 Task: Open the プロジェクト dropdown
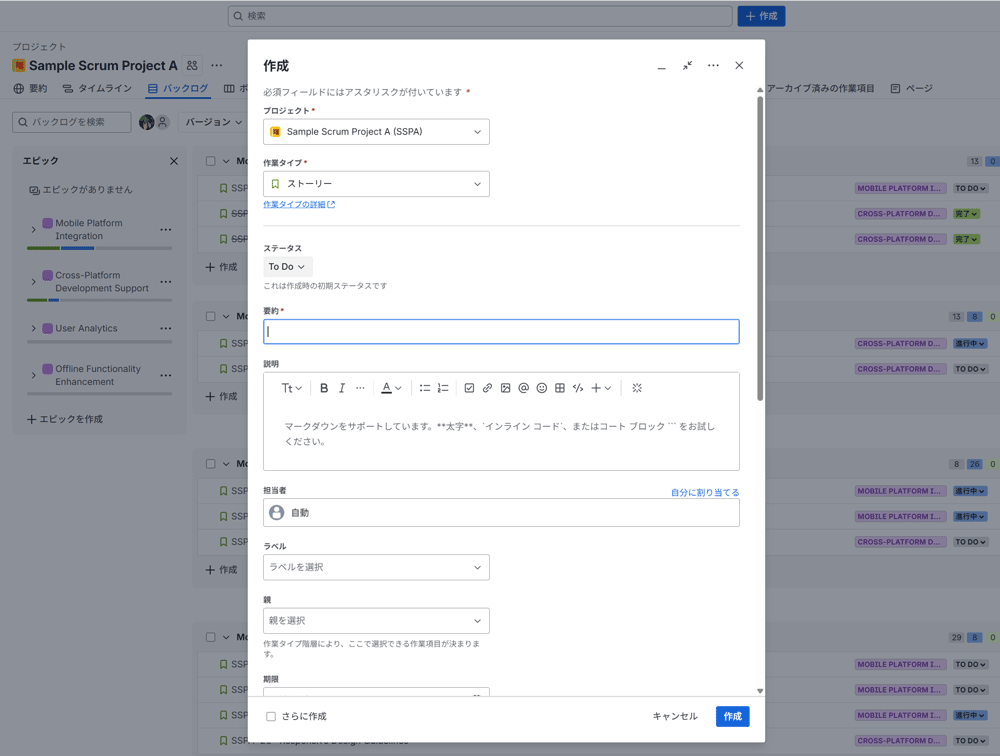click(376, 132)
